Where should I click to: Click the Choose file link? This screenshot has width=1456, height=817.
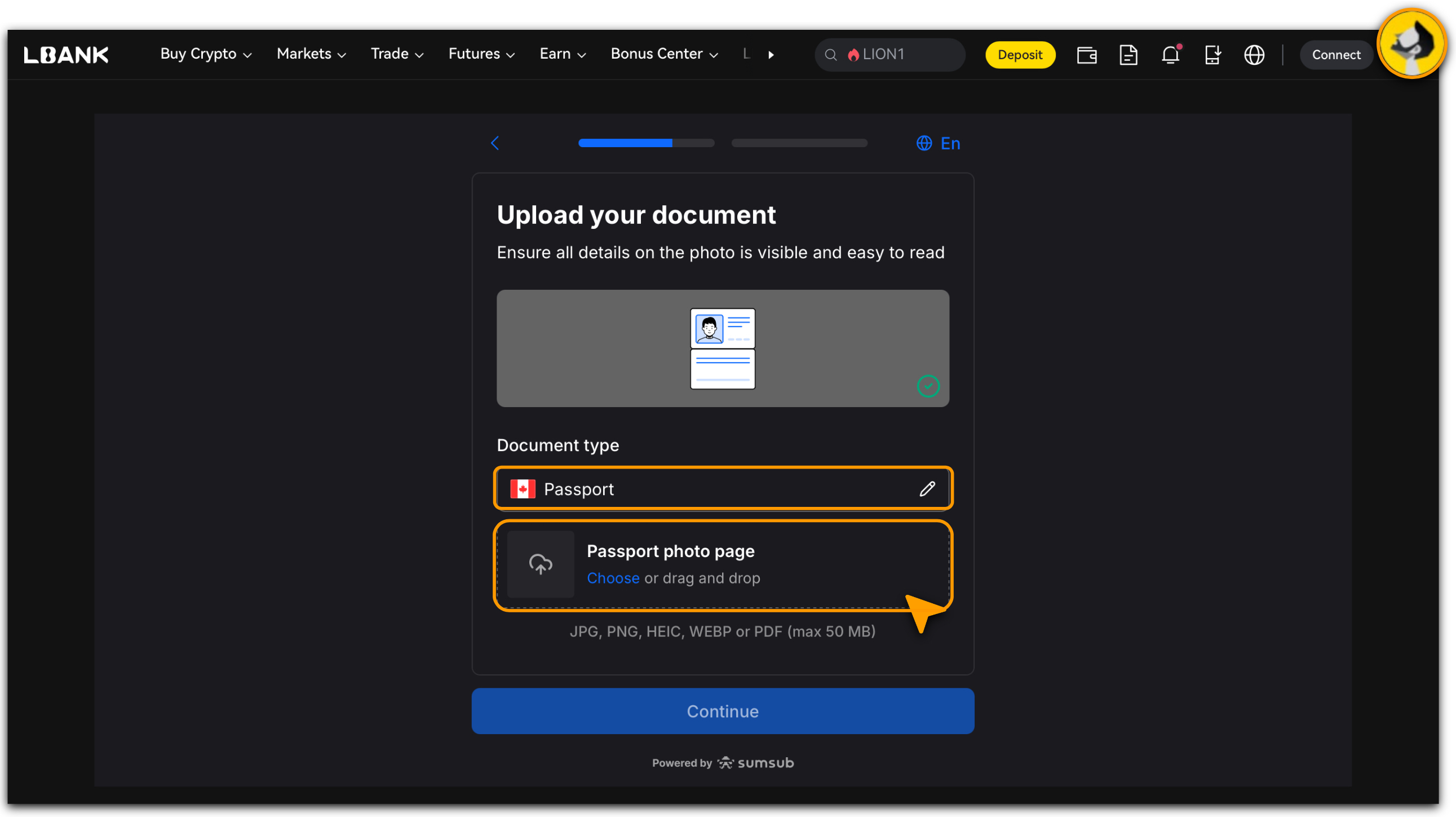(613, 578)
